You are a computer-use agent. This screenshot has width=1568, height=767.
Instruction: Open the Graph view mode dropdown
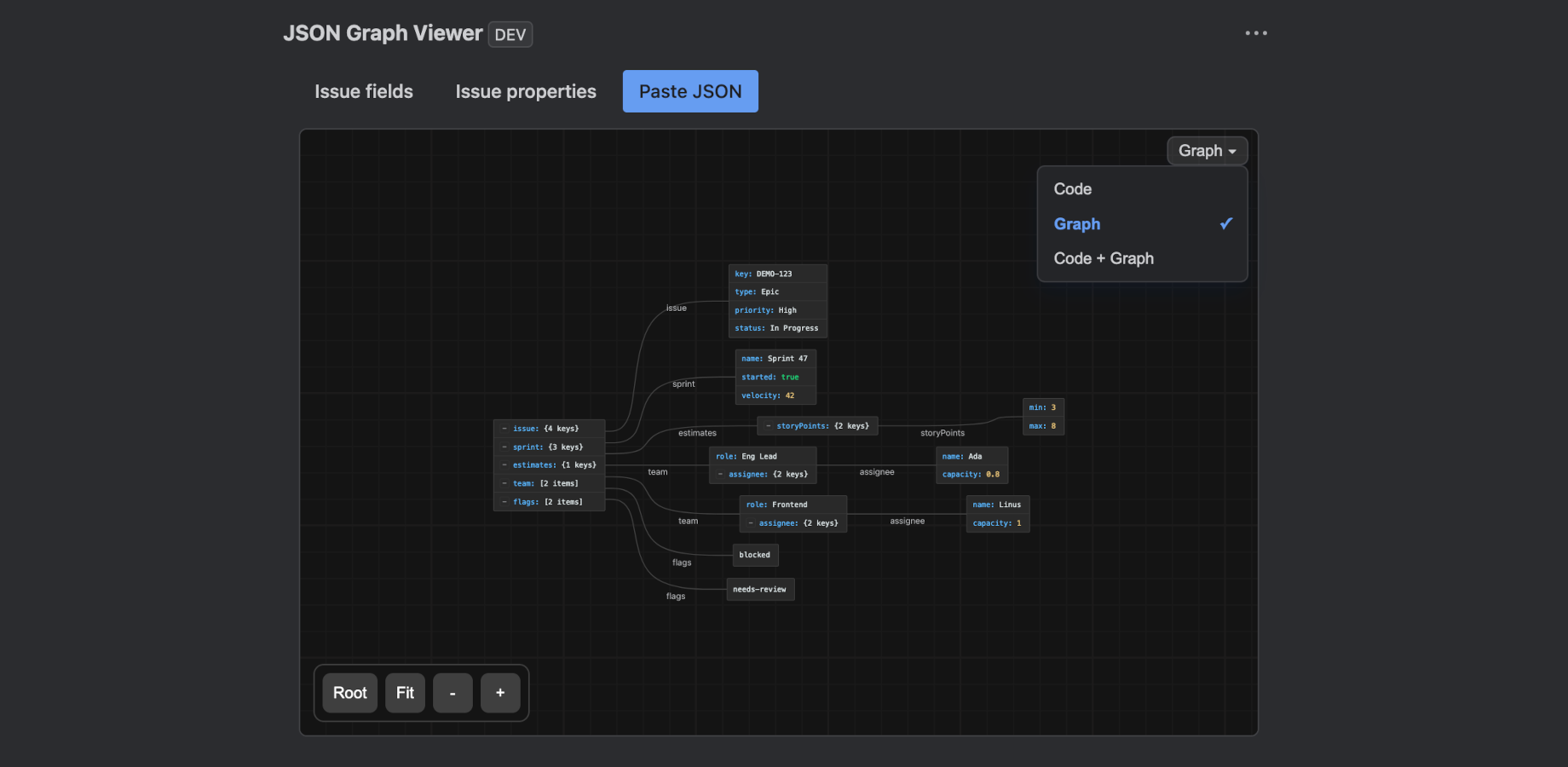point(1207,151)
